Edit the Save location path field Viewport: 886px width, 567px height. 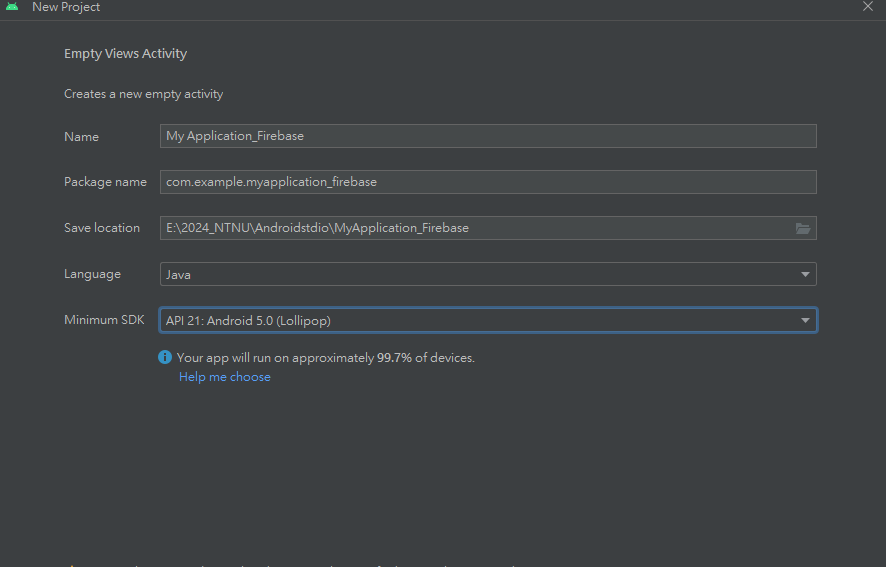tap(475, 228)
